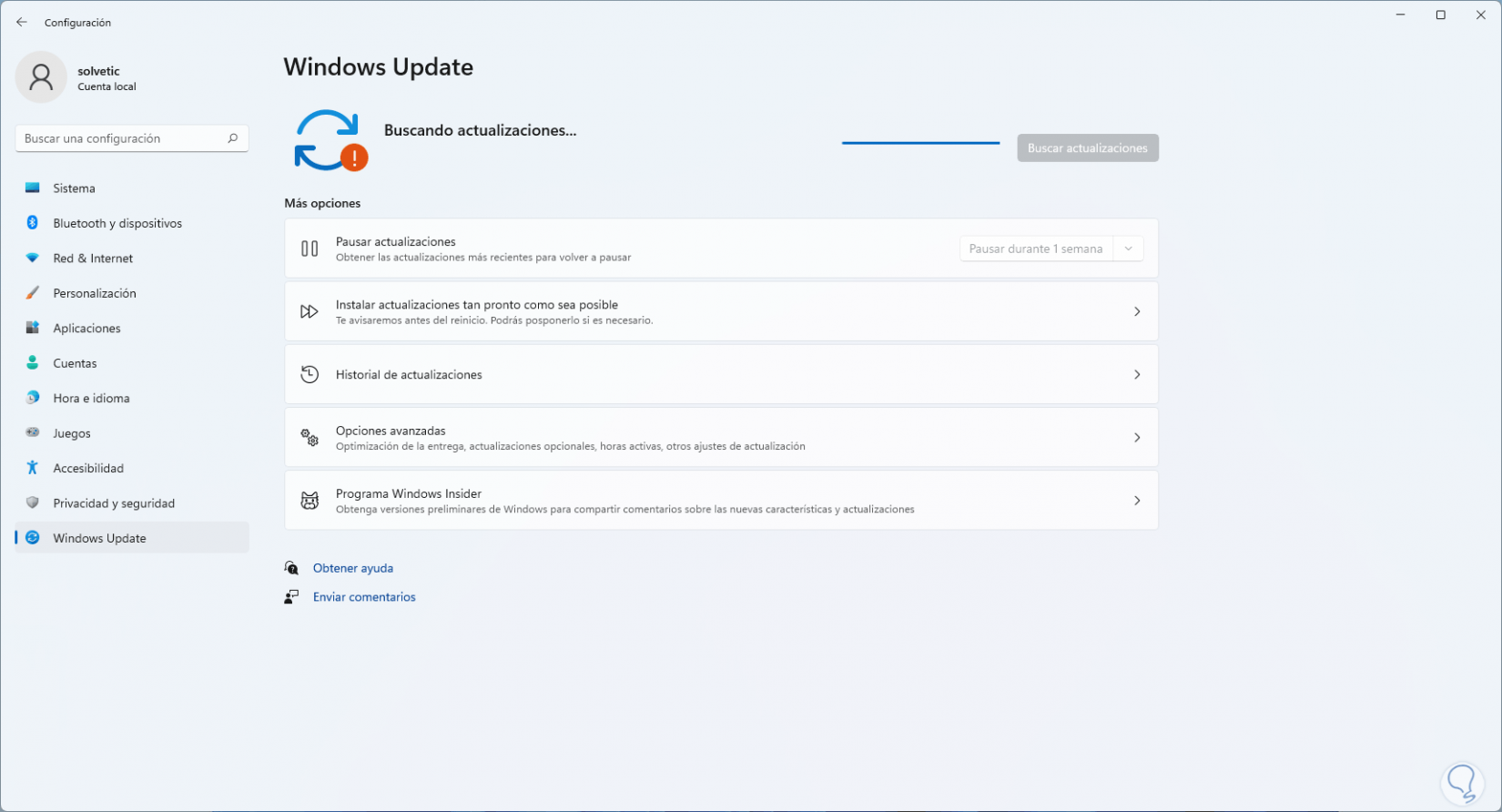Click the update search progress bar
The image size is (1502, 812).
920,143
